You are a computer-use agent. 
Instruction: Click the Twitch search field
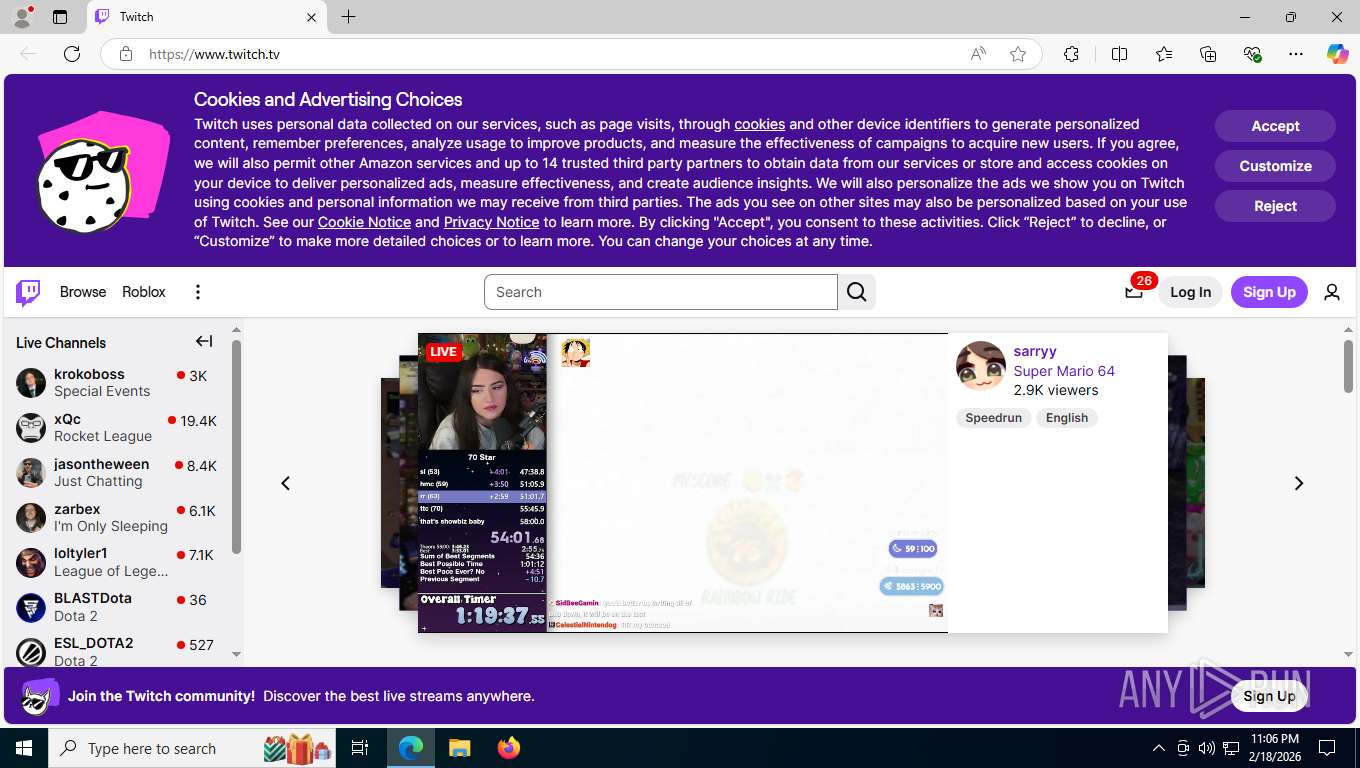click(661, 292)
